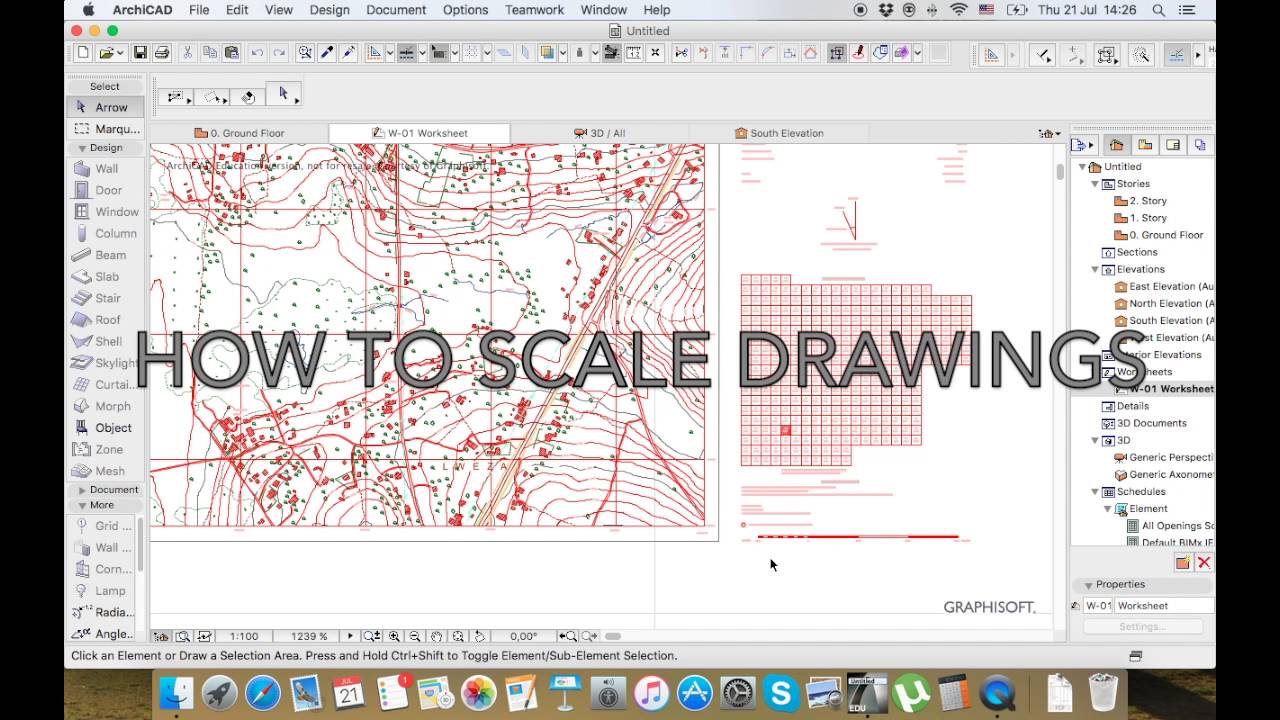
Task: Click the Print icon in toolbar
Action: pos(161,53)
